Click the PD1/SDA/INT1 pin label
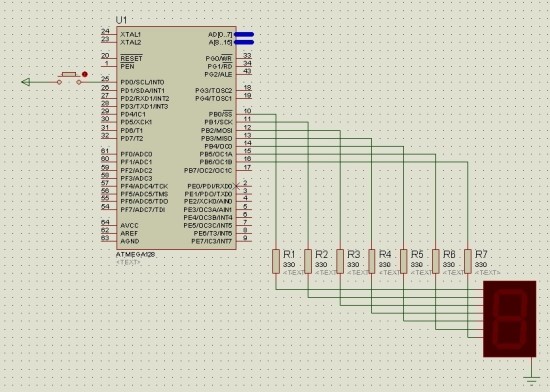 pyautogui.click(x=142, y=90)
